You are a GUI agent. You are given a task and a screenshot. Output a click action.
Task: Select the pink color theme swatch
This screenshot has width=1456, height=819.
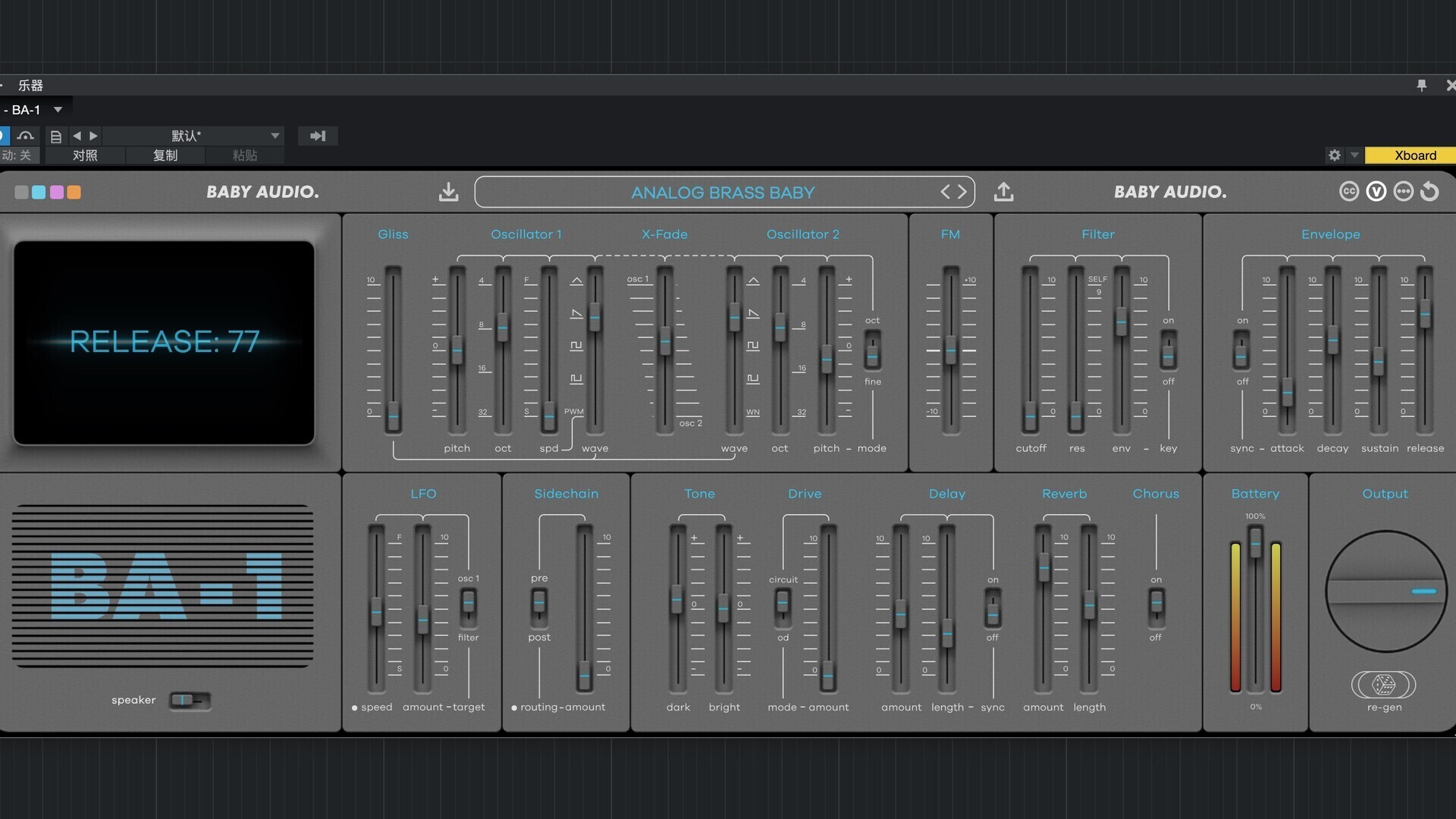click(x=56, y=193)
